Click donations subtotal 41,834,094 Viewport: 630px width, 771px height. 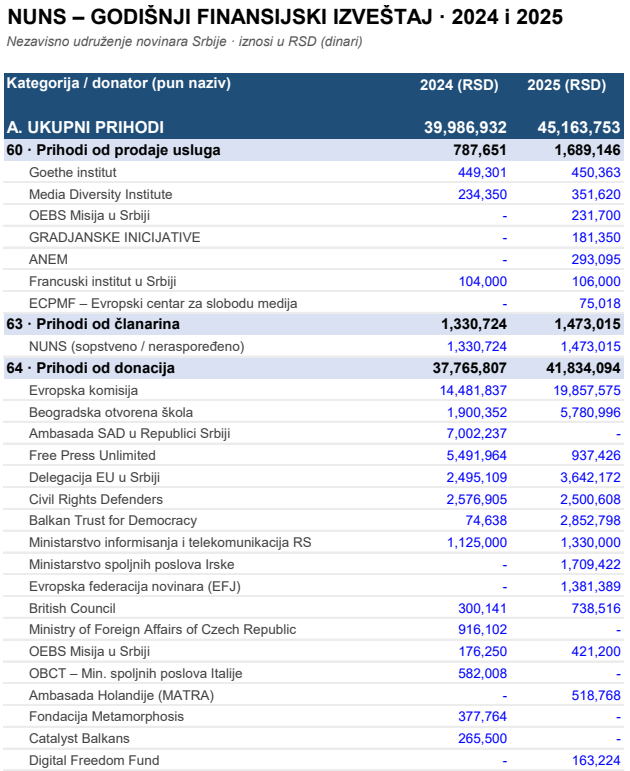point(583,368)
